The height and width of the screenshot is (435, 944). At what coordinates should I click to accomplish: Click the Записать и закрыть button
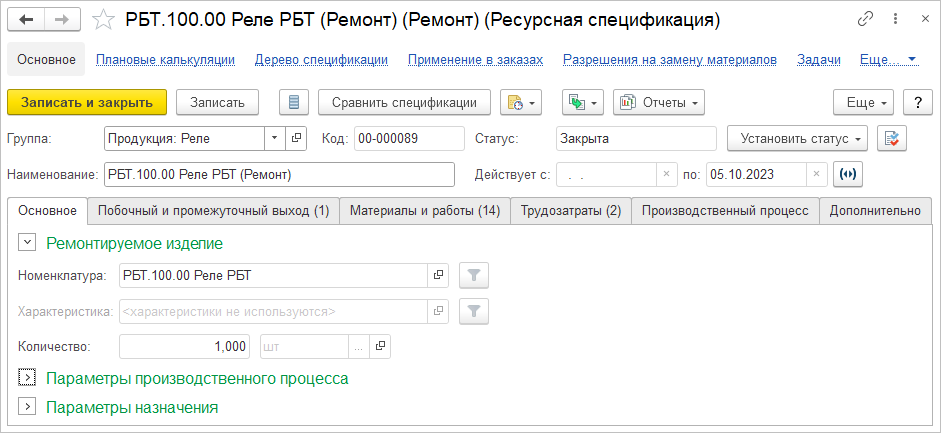tap(87, 102)
